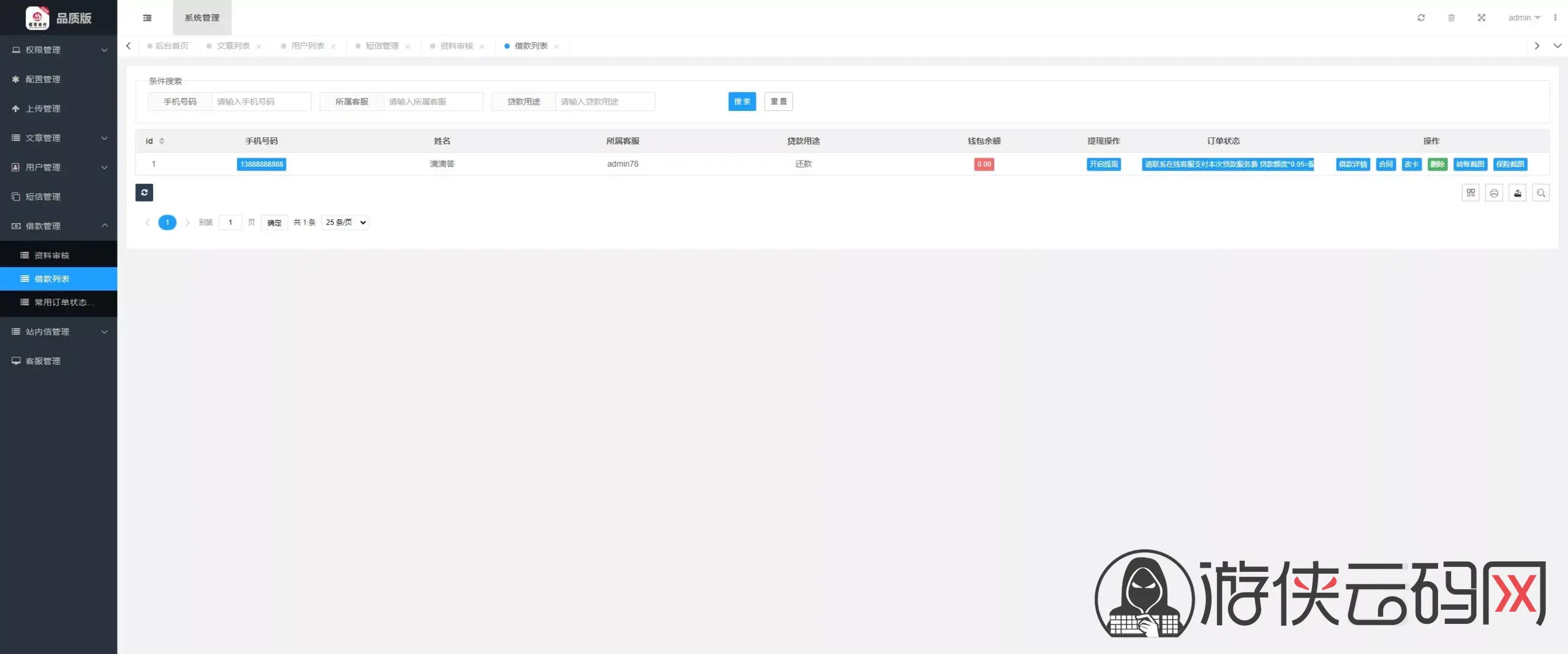Open the column filter grid icon
1568x654 pixels.
point(1470,193)
